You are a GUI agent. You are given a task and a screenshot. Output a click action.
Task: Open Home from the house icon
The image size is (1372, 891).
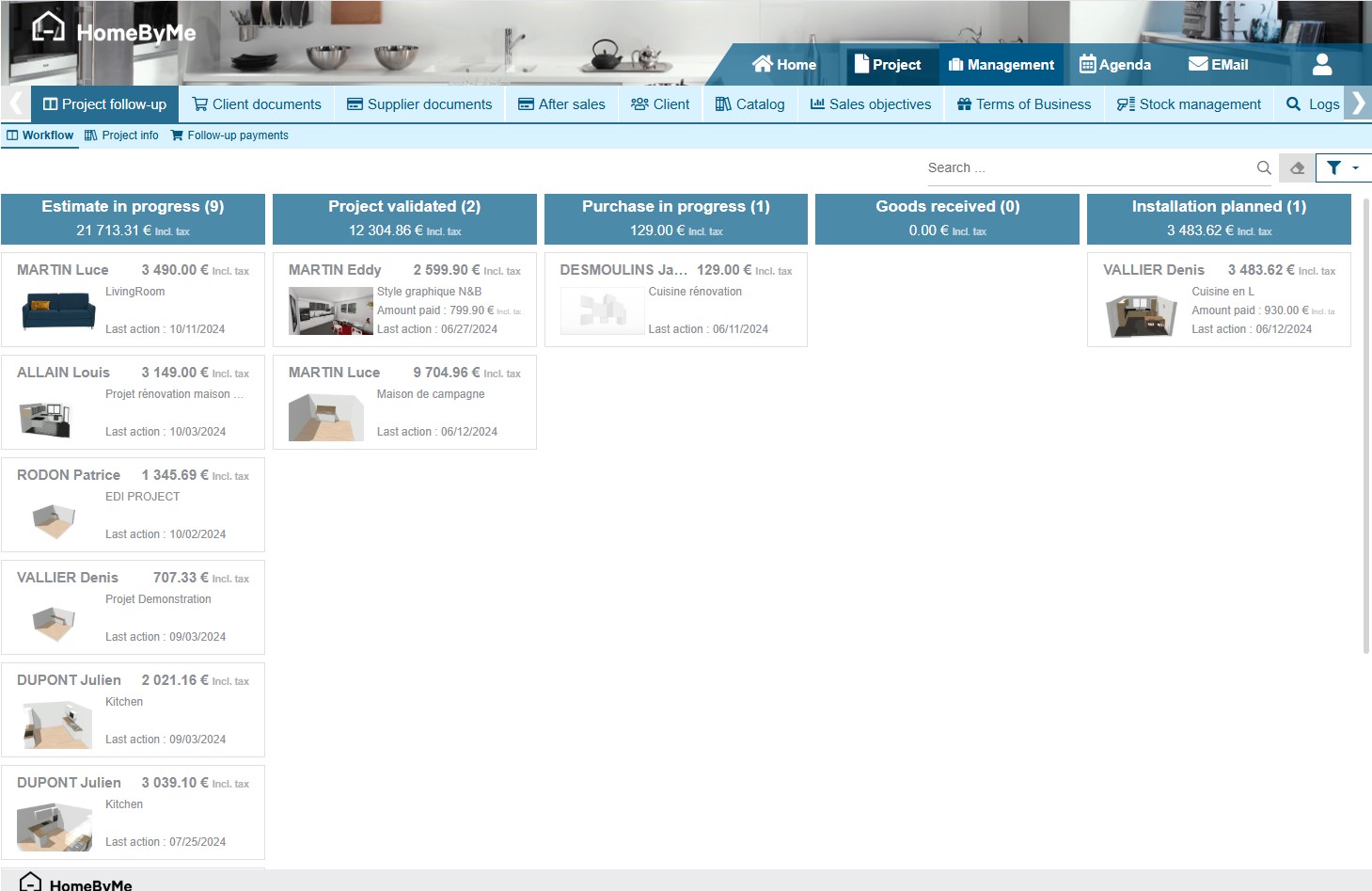[x=784, y=65]
